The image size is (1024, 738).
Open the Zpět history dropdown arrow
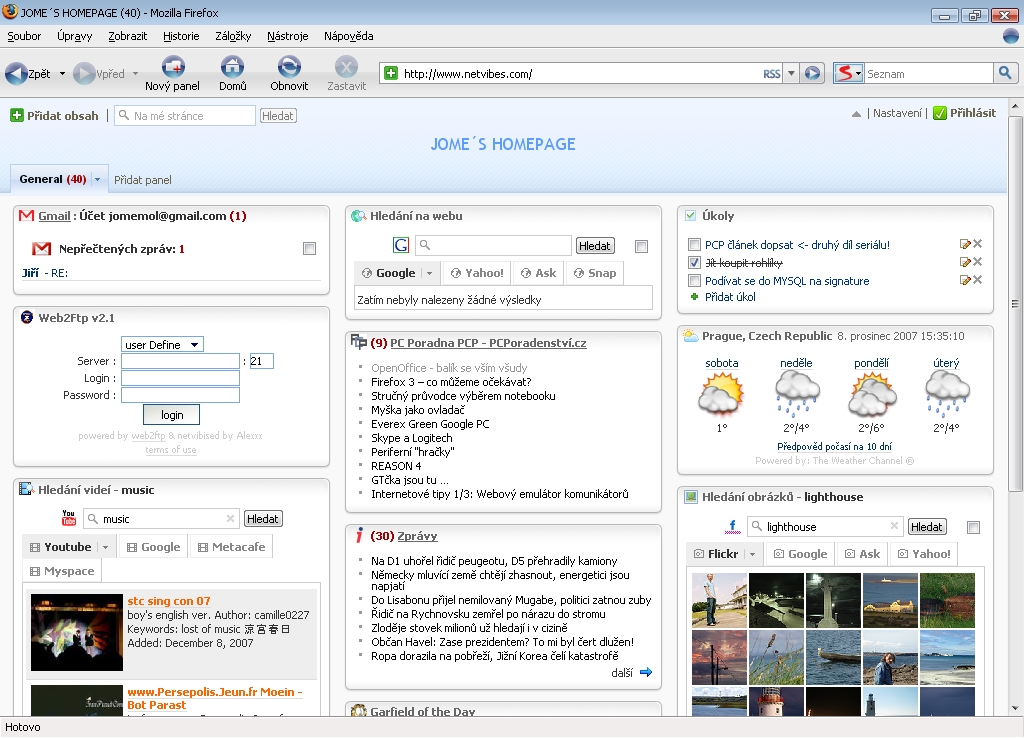(x=62, y=74)
